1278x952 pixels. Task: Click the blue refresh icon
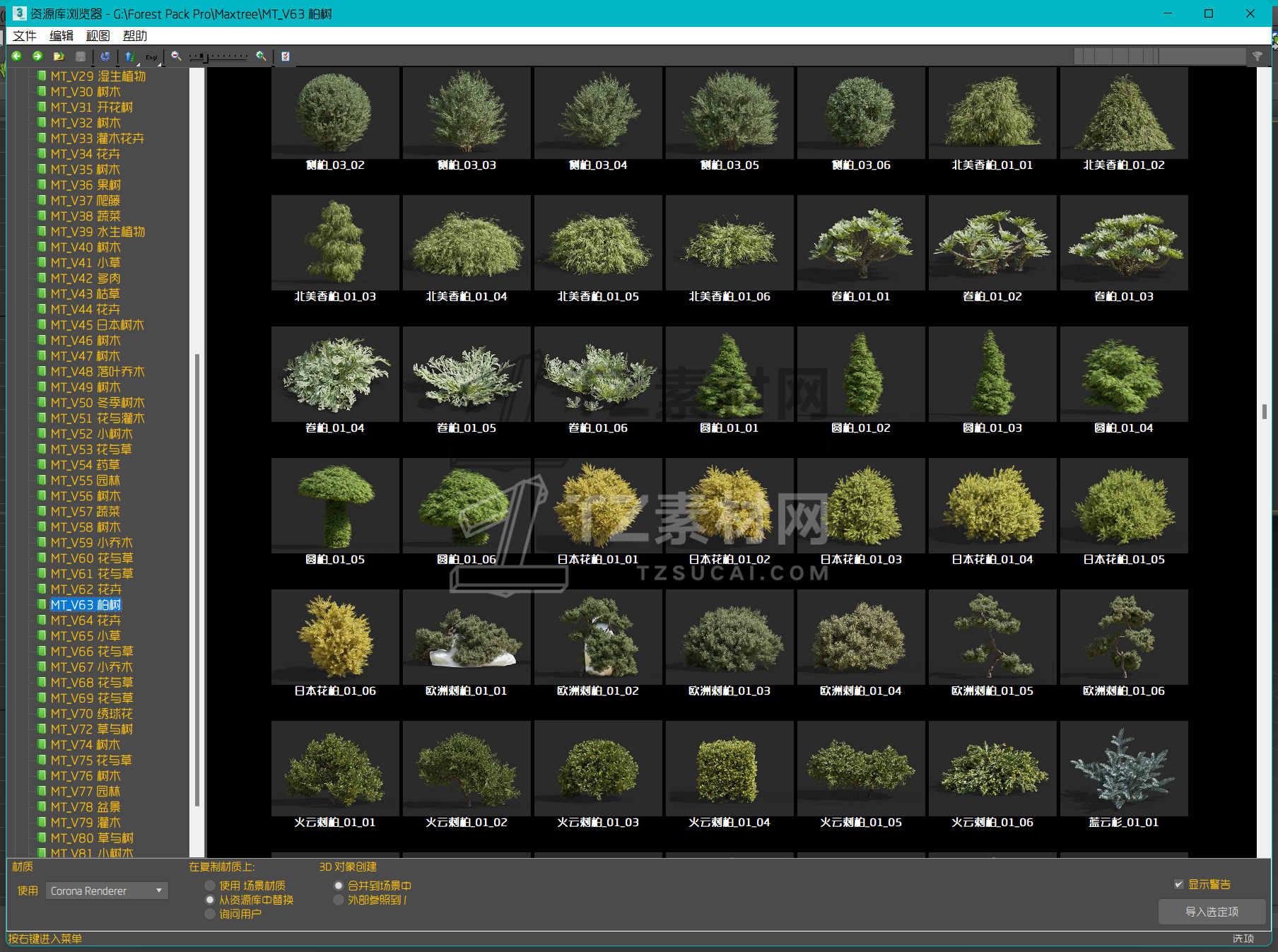(105, 57)
